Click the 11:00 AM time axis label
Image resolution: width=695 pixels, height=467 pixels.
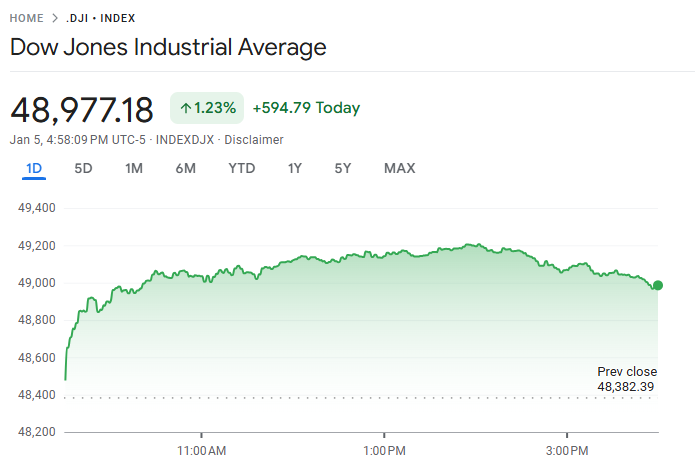point(202,452)
